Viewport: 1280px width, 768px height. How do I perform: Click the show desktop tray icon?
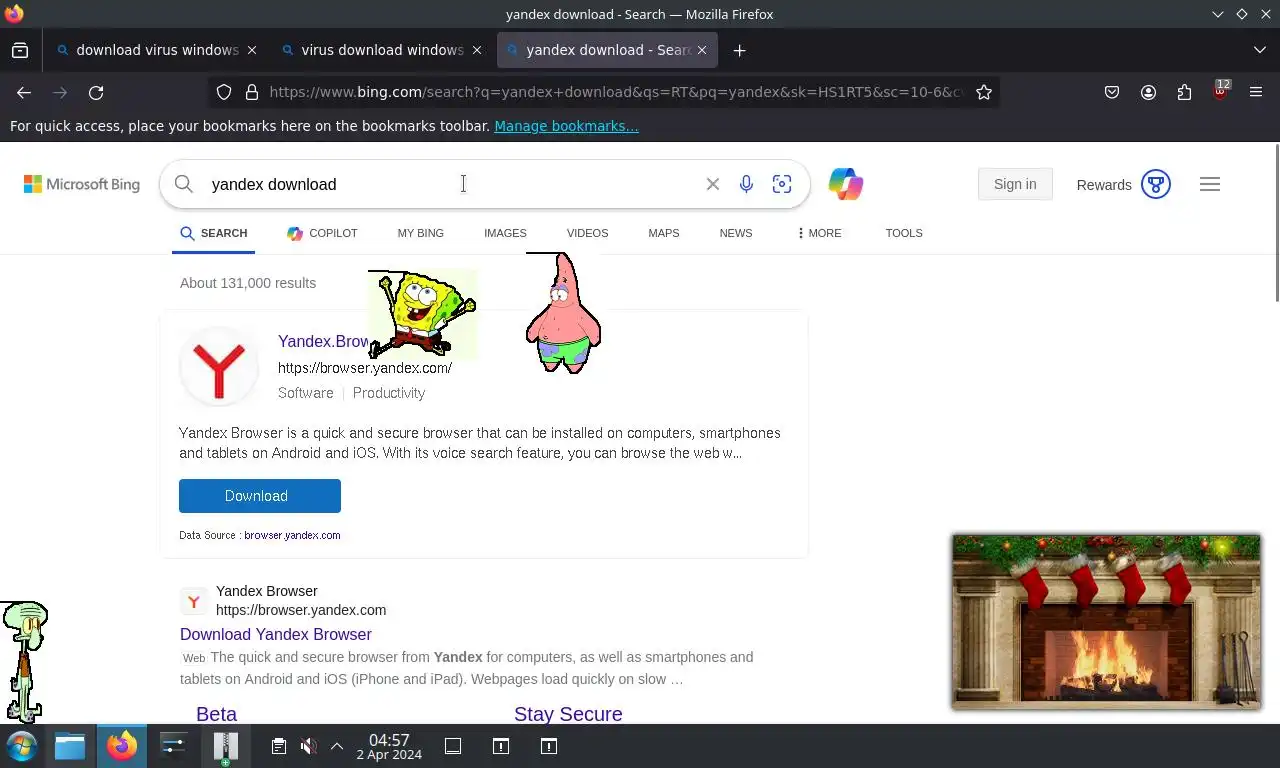pos(453,746)
